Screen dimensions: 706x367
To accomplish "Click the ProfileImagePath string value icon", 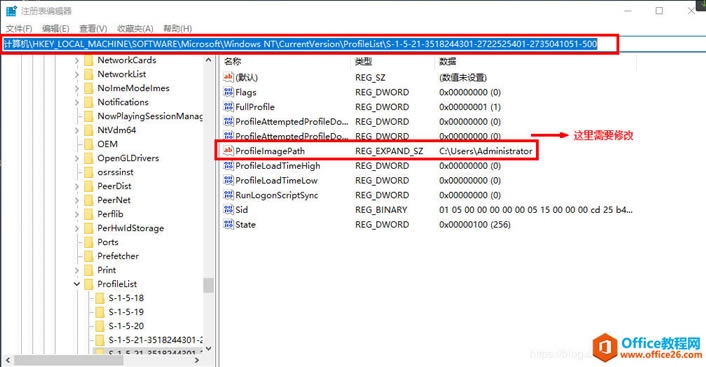I will click(x=228, y=151).
